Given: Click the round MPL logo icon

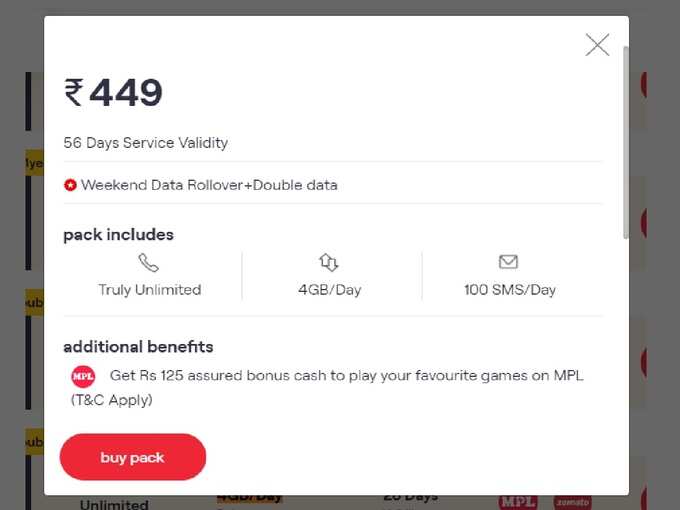Looking at the screenshot, I should coord(83,376).
